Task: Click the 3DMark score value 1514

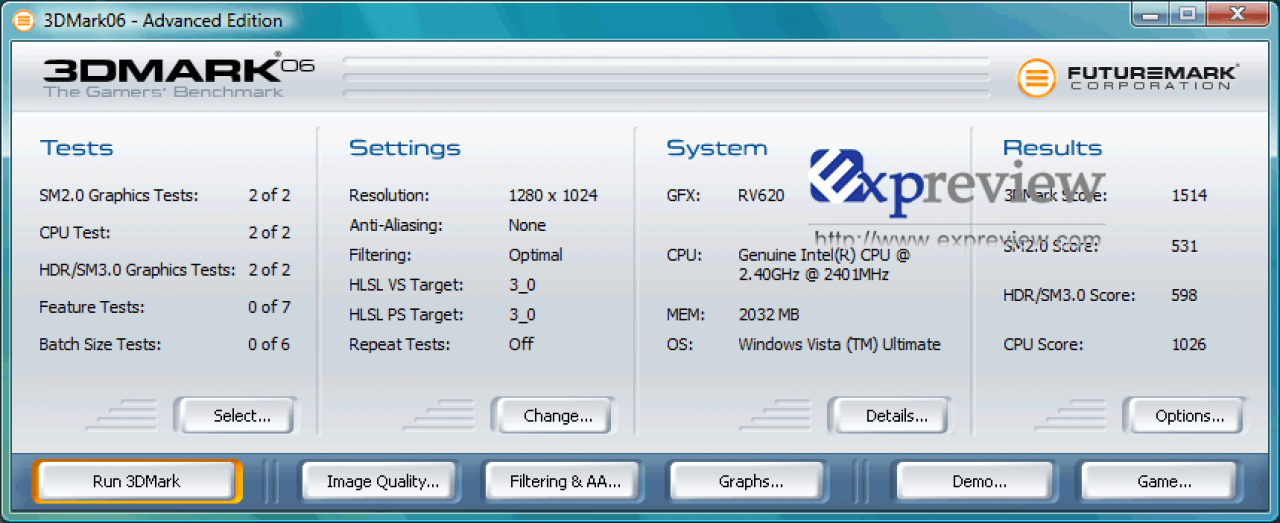Action: (1189, 195)
